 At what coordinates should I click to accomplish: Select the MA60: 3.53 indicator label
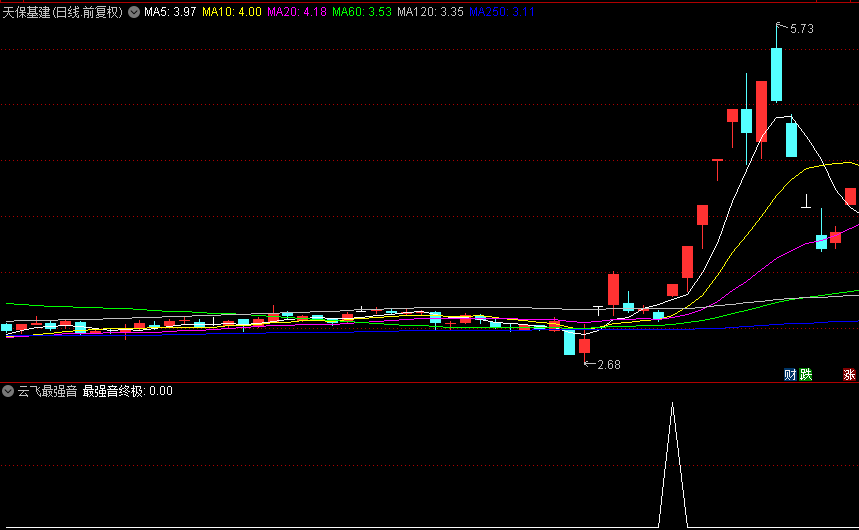[362, 12]
